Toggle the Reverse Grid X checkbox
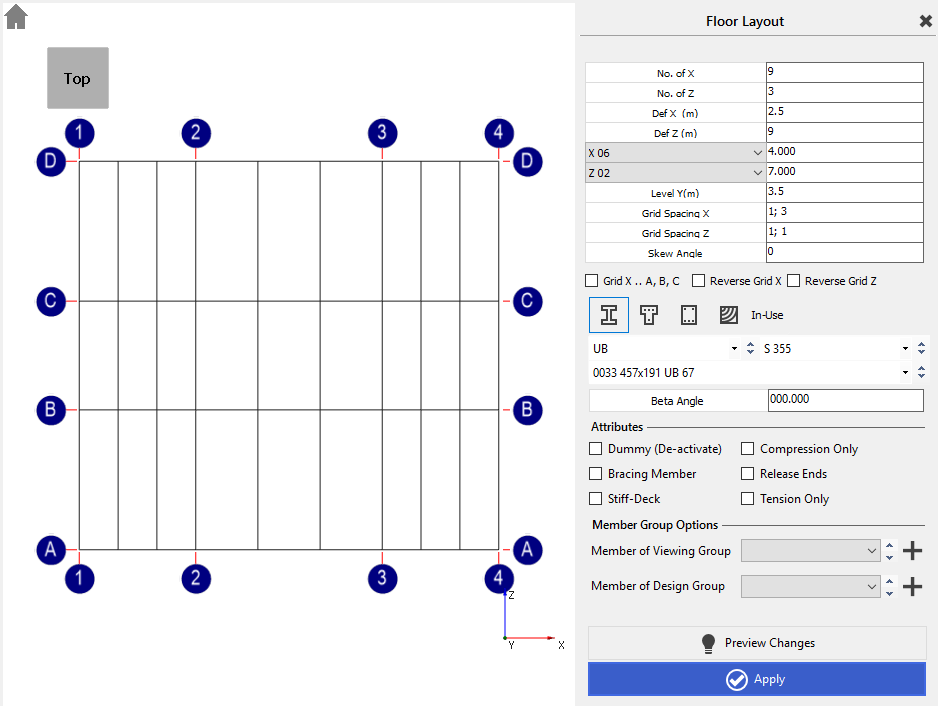Image resolution: width=938 pixels, height=706 pixels. (700, 281)
